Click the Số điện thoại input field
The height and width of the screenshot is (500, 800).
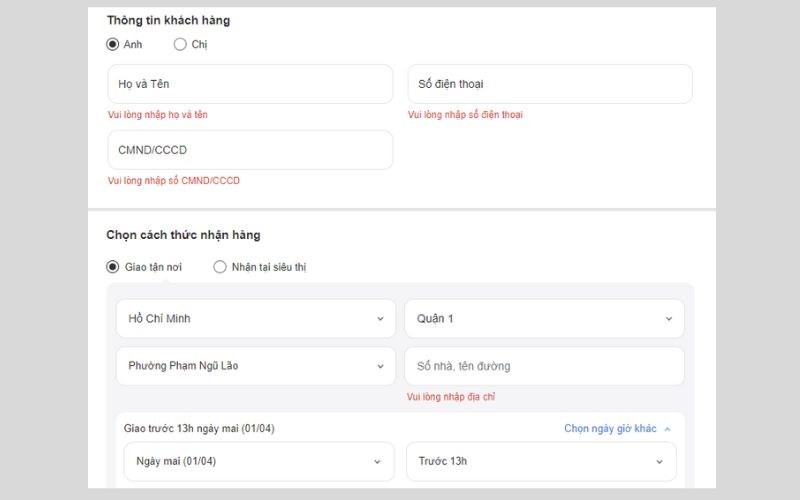coord(549,84)
